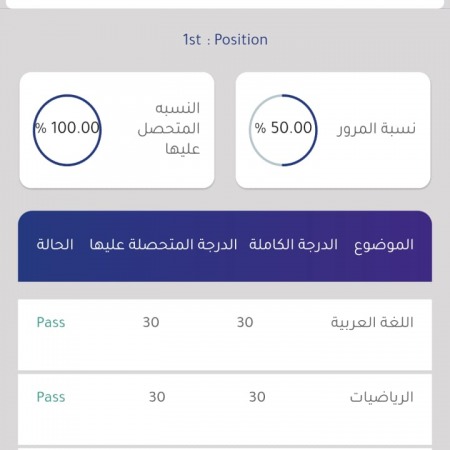This screenshot has width=450, height=450.
Task: Select the 50.00% pass rate circular indicator
Action: [x=283, y=130]
